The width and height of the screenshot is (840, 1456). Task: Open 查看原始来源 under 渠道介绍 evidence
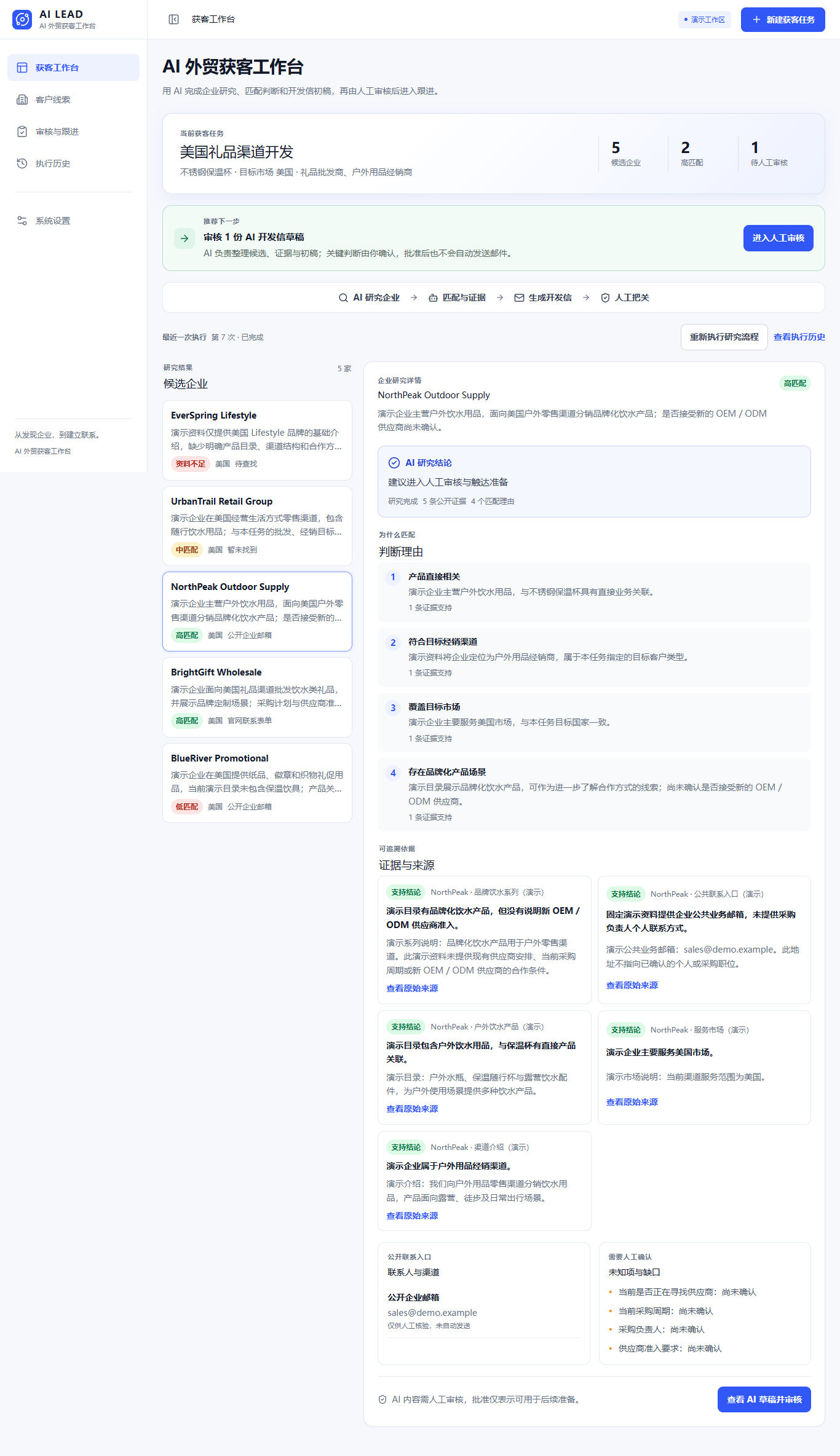[x=412, y=1216]
